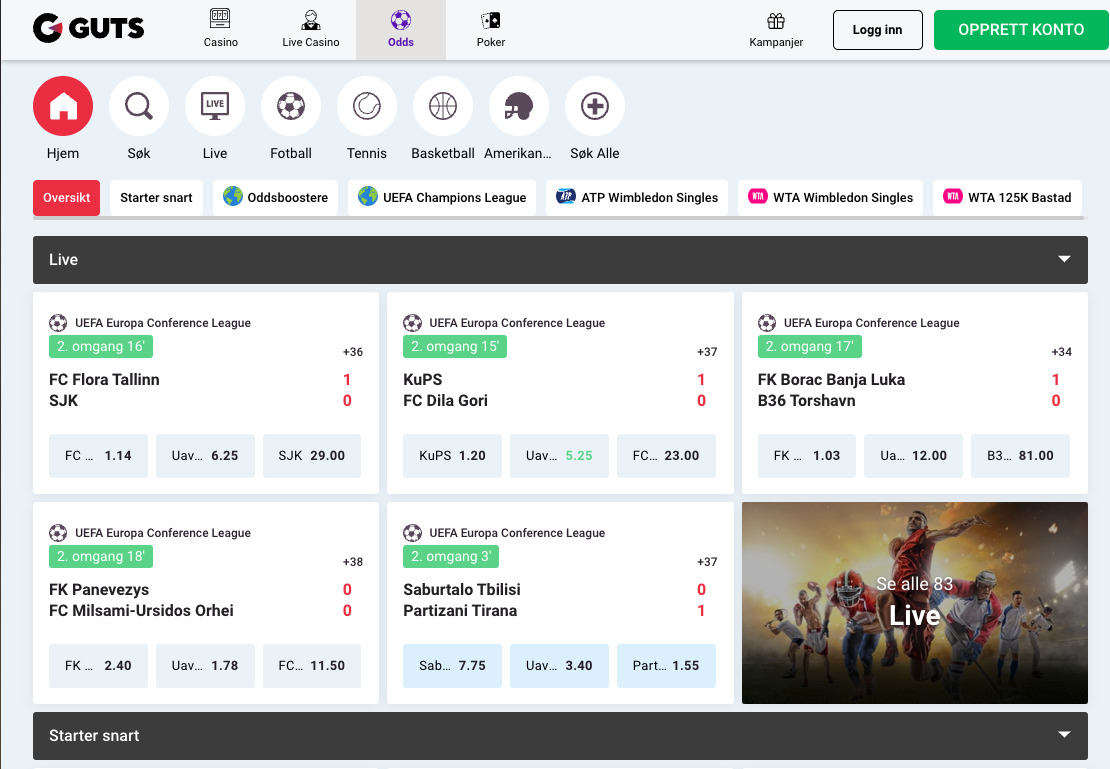Click the Logg inn button
1110x769 pixels.
click(x=877, y=30)
